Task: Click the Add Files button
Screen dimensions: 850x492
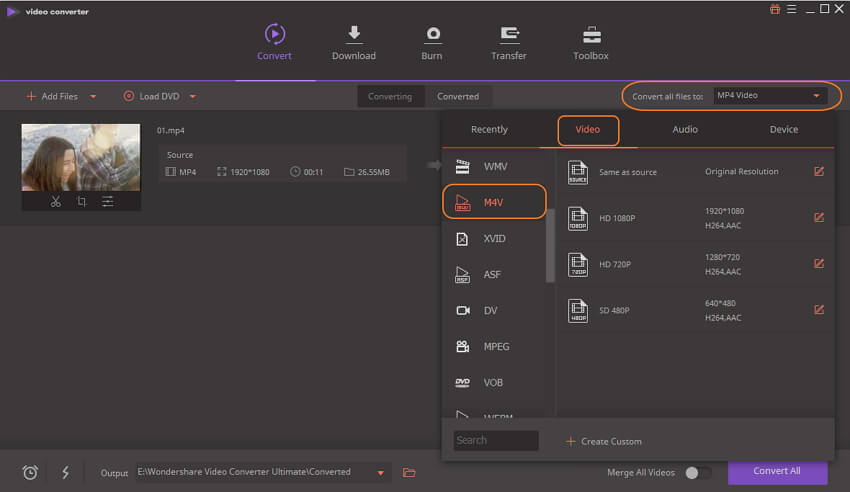Action: [52, 96]
